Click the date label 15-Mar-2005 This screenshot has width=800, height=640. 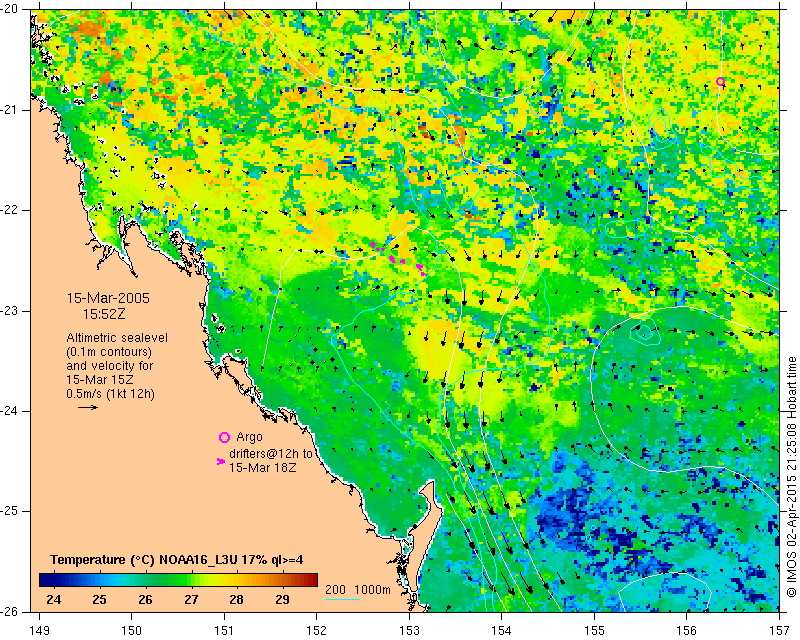[x=108, y=298]
